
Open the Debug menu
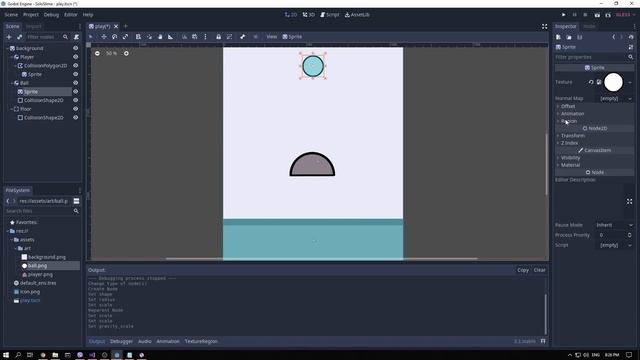pyautogui.click(x=51, y=15)
